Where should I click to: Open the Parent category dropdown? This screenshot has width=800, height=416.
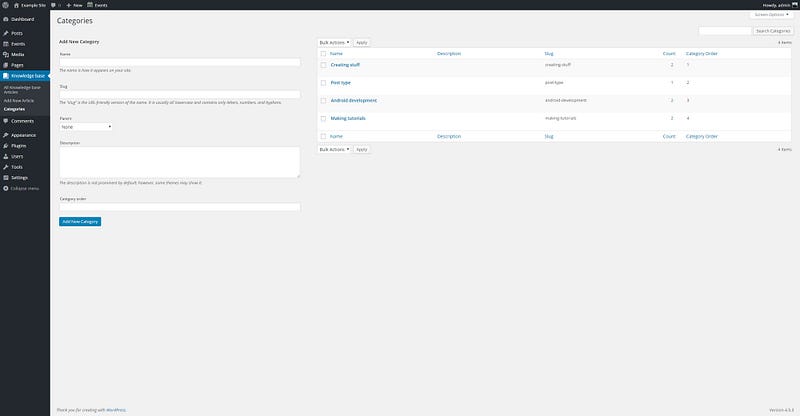pos(86,127)
